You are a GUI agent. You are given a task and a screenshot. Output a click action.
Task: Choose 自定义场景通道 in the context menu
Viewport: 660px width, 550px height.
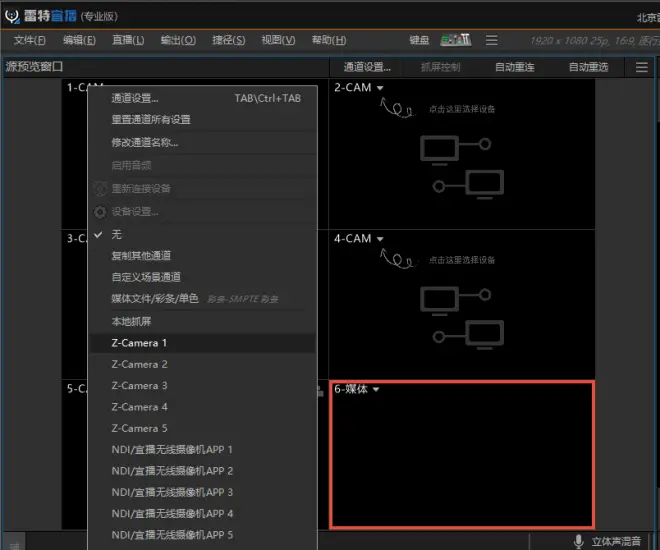click(x=203, y=277)
